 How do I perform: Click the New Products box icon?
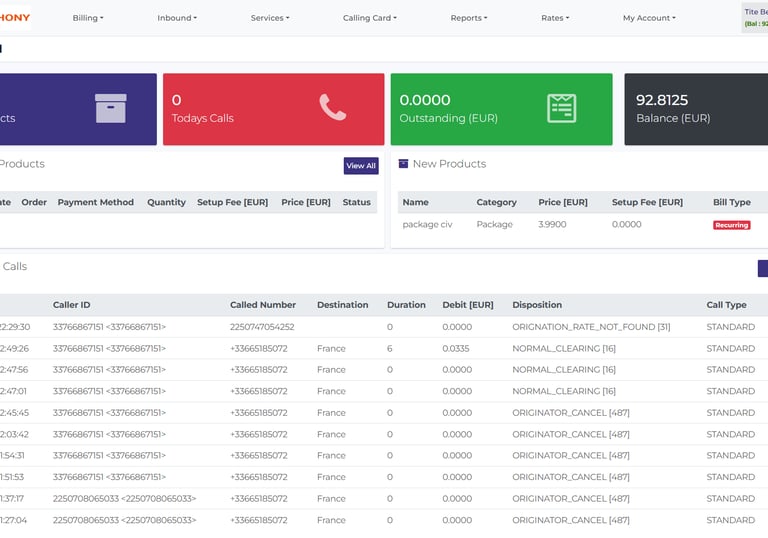click(403, 164)
